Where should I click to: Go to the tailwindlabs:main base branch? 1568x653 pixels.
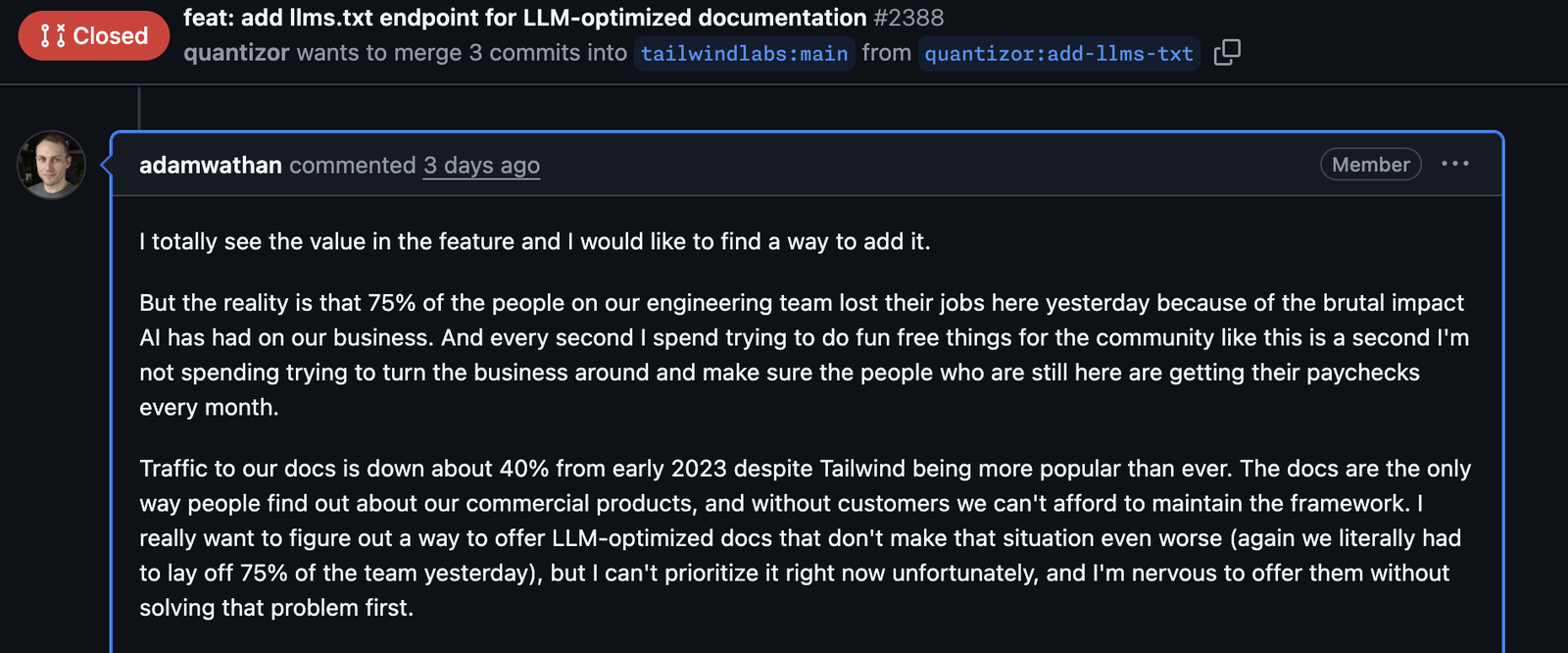point(744,54)
